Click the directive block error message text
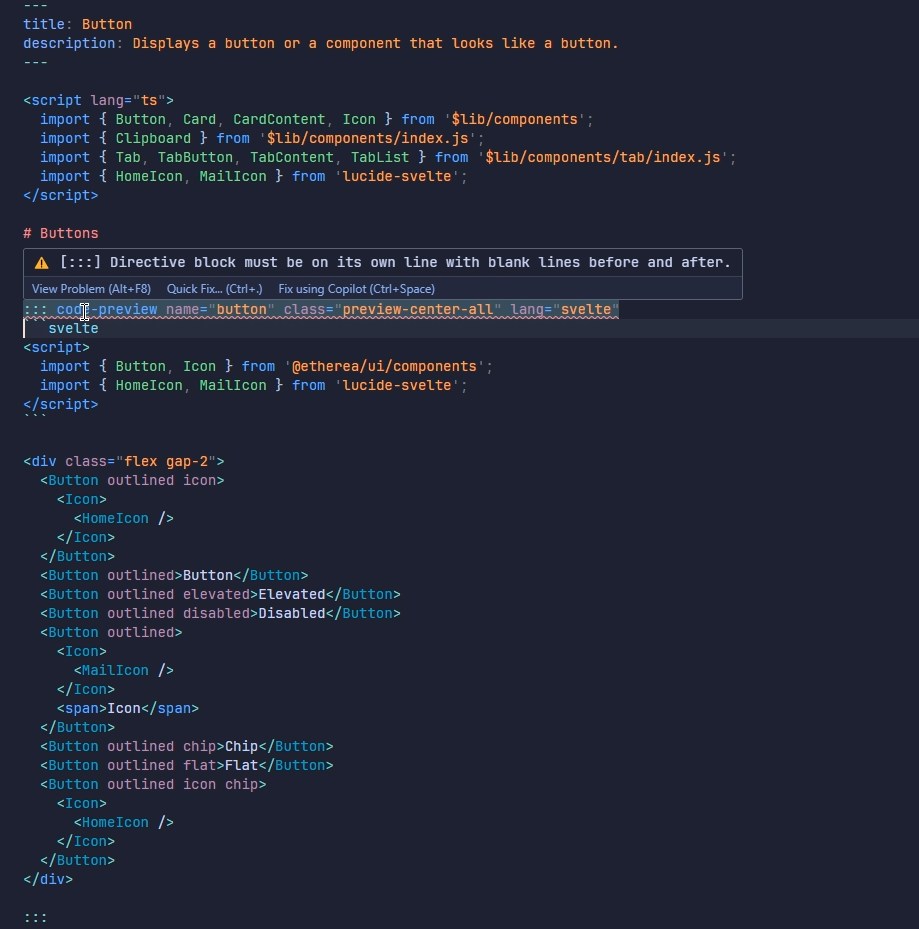 click(396, 262)
